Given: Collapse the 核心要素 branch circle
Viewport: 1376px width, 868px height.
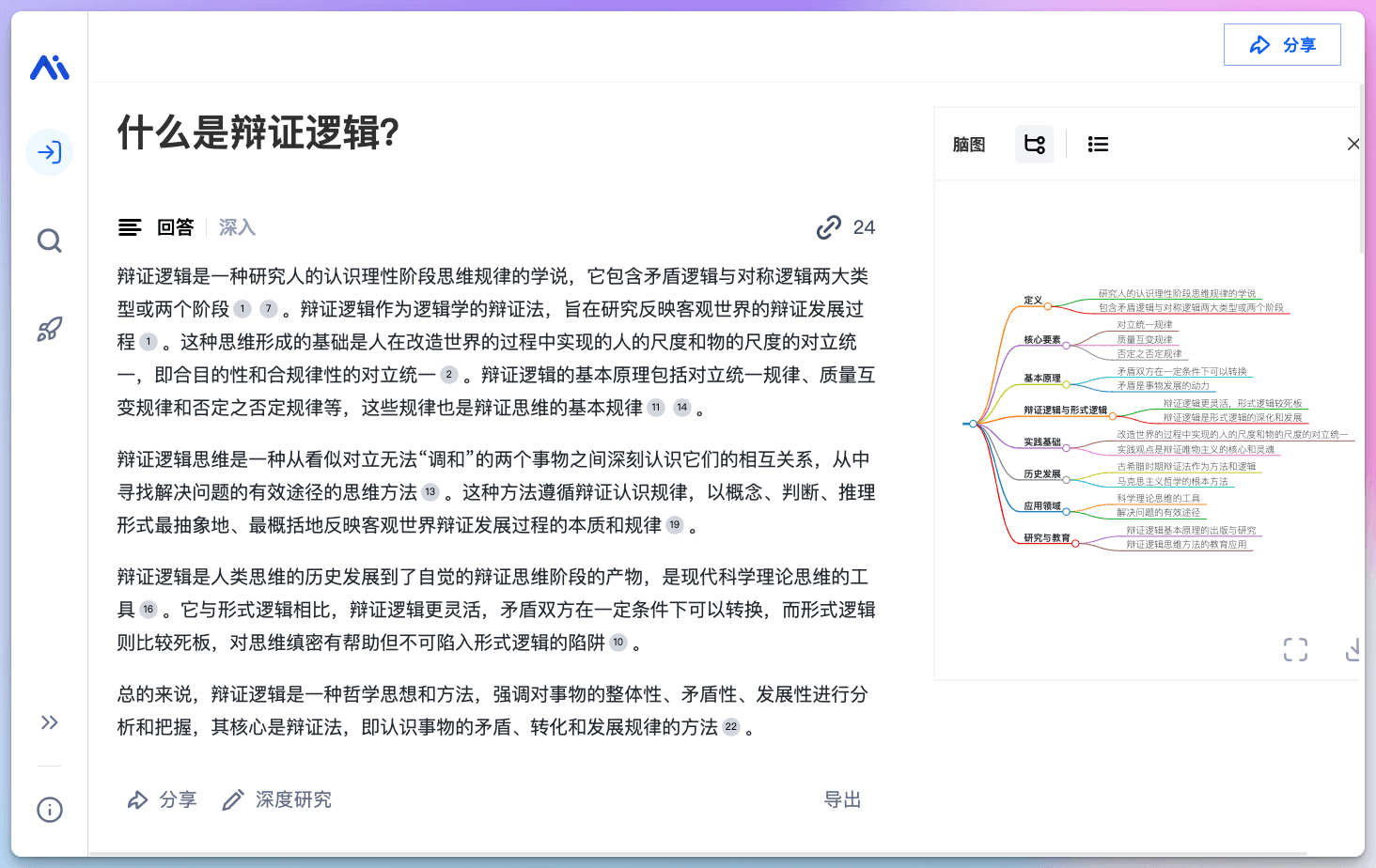Looking at the screenshot, I should click(1067, 346).
